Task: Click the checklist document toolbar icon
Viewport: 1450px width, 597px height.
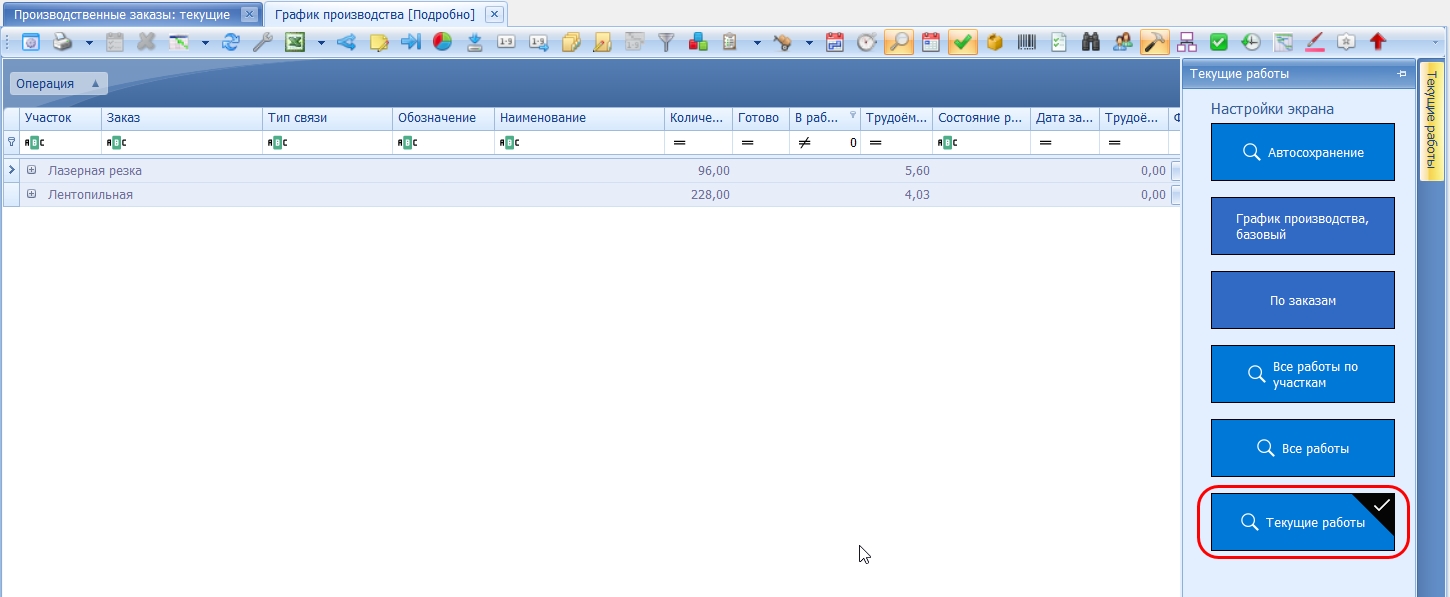Action: tap(1059, 42)
